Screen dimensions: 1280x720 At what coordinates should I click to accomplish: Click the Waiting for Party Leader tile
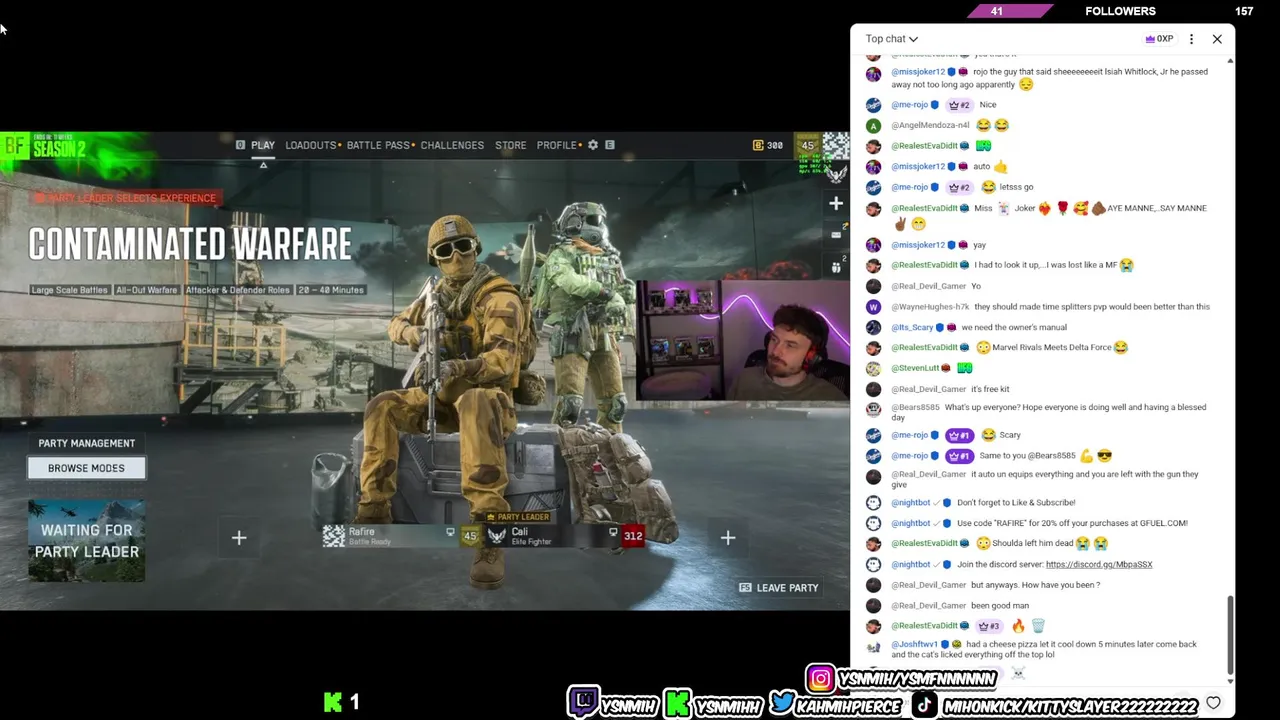[x=87, y=541]
